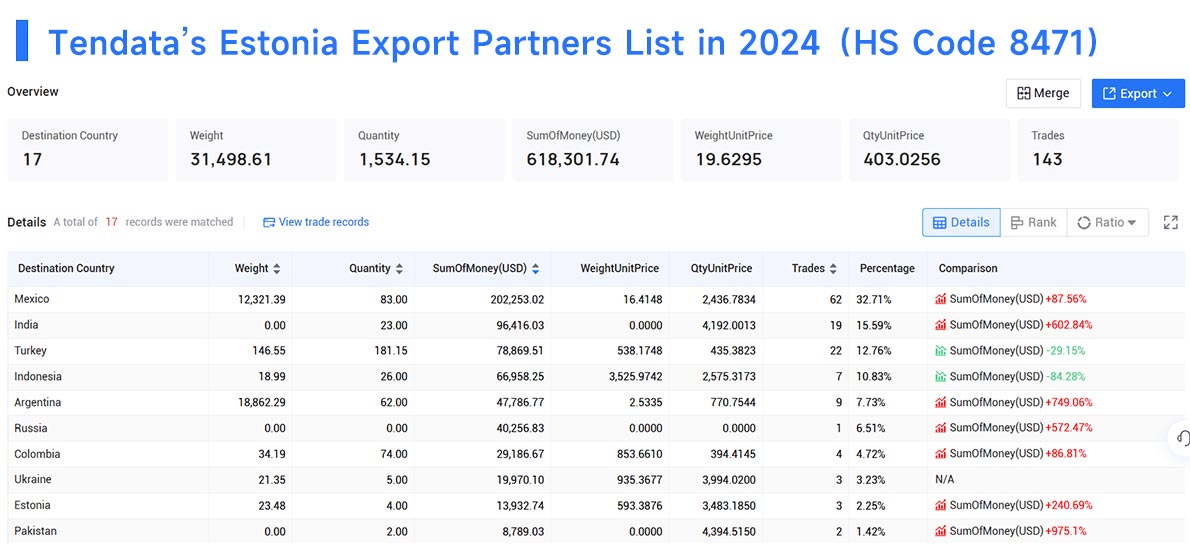
Task: Click Indonesia's WeightUnitPrice 3,525.9742
Action: pyautogui.click(x=634, y=377)
